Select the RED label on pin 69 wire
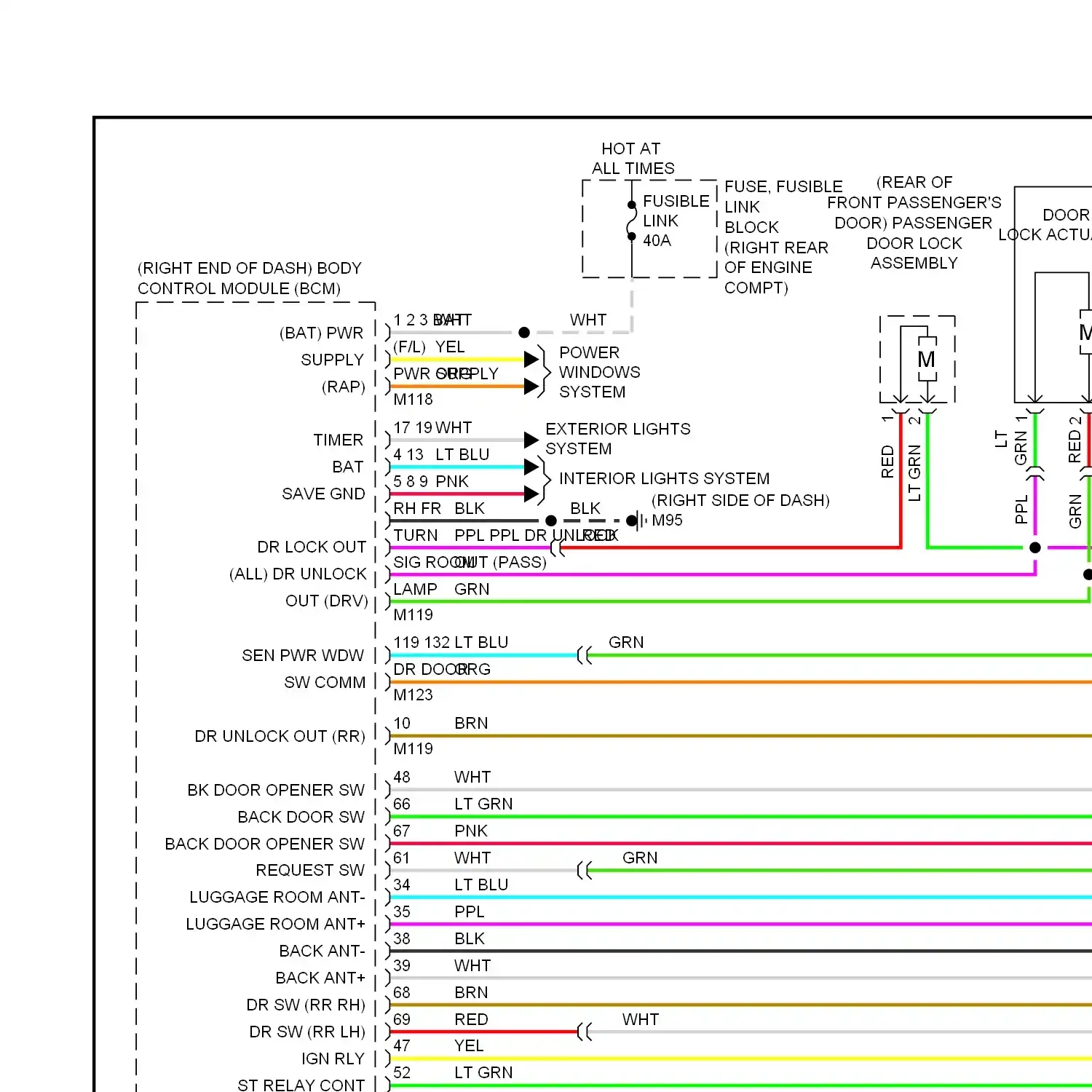This screenshot has width=1092, height=1092. 471,1019
